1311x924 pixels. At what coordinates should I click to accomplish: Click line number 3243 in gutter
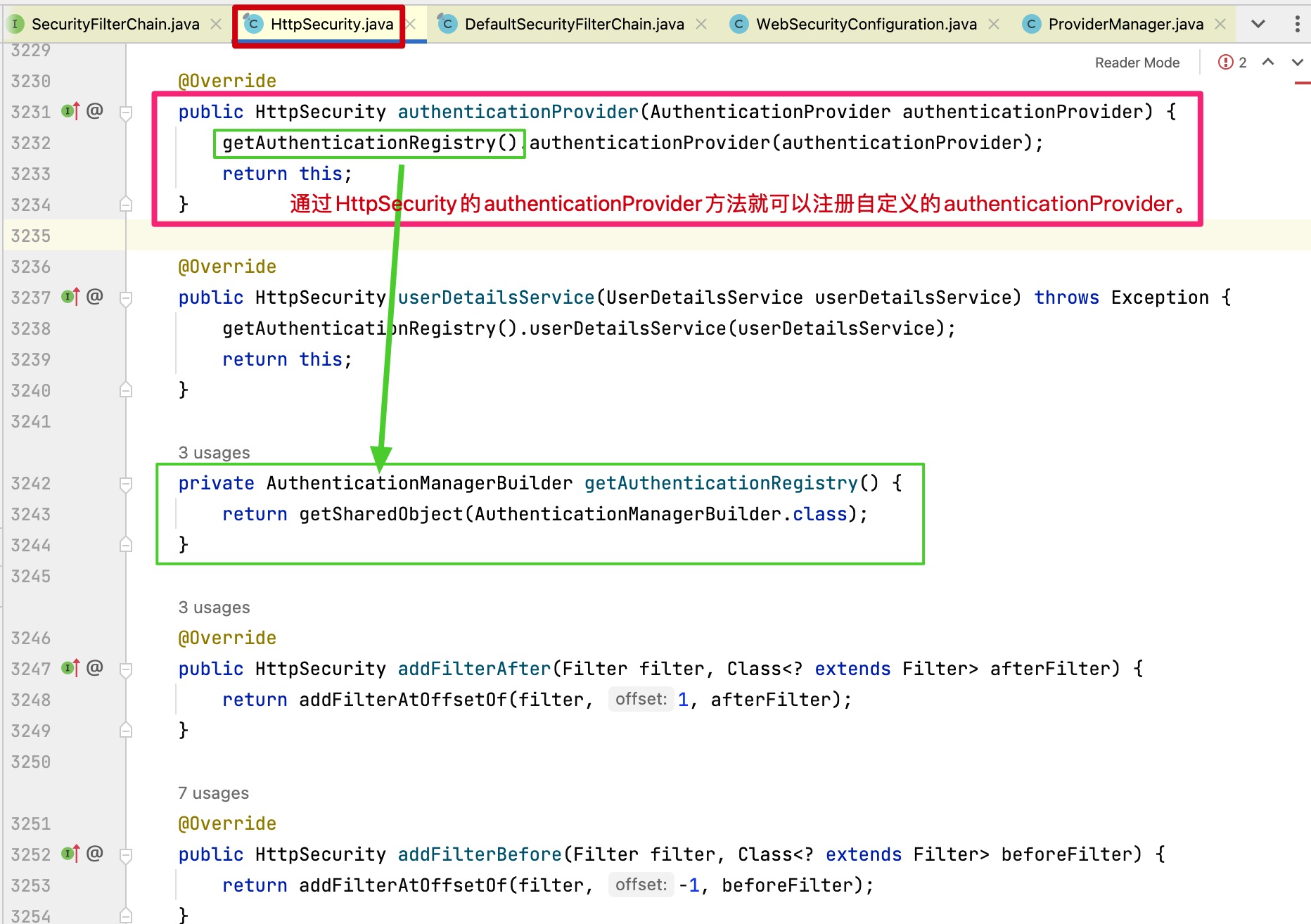(x=31, y=514)
